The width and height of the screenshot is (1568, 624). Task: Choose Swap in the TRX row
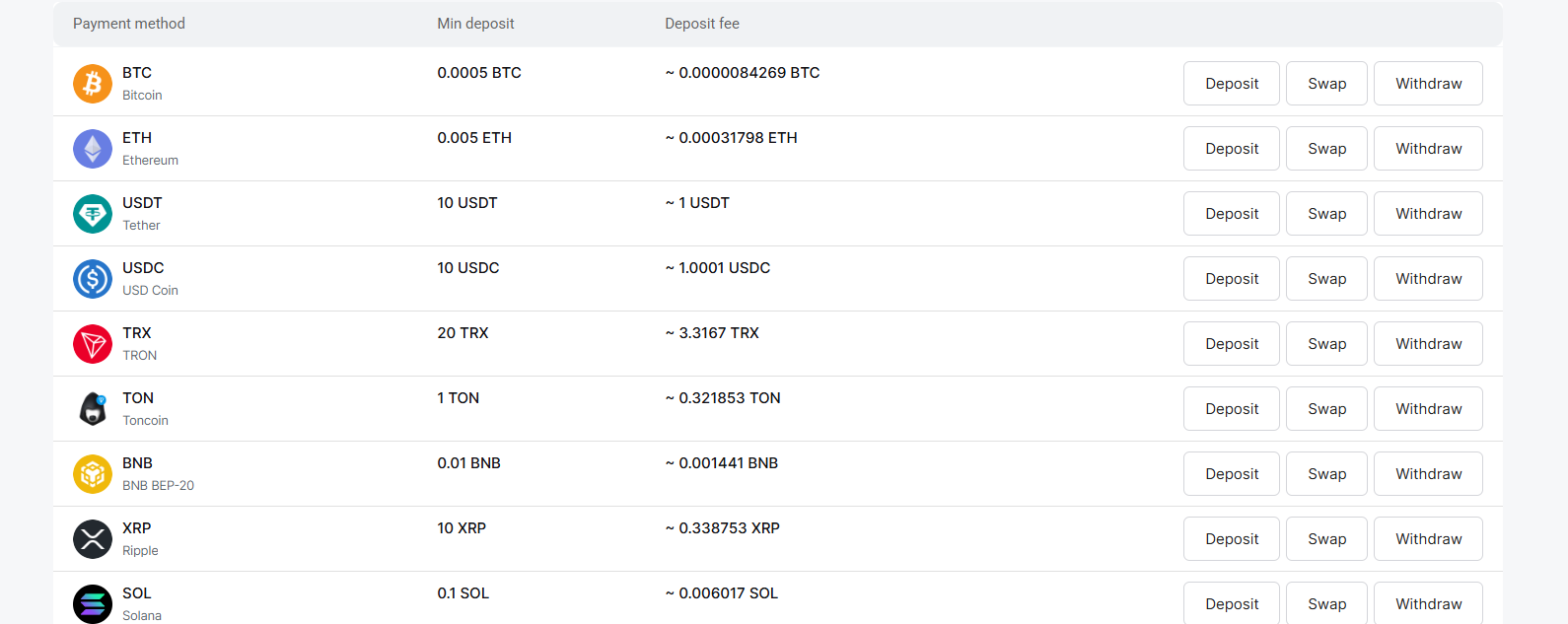[x=1326, y=344]
